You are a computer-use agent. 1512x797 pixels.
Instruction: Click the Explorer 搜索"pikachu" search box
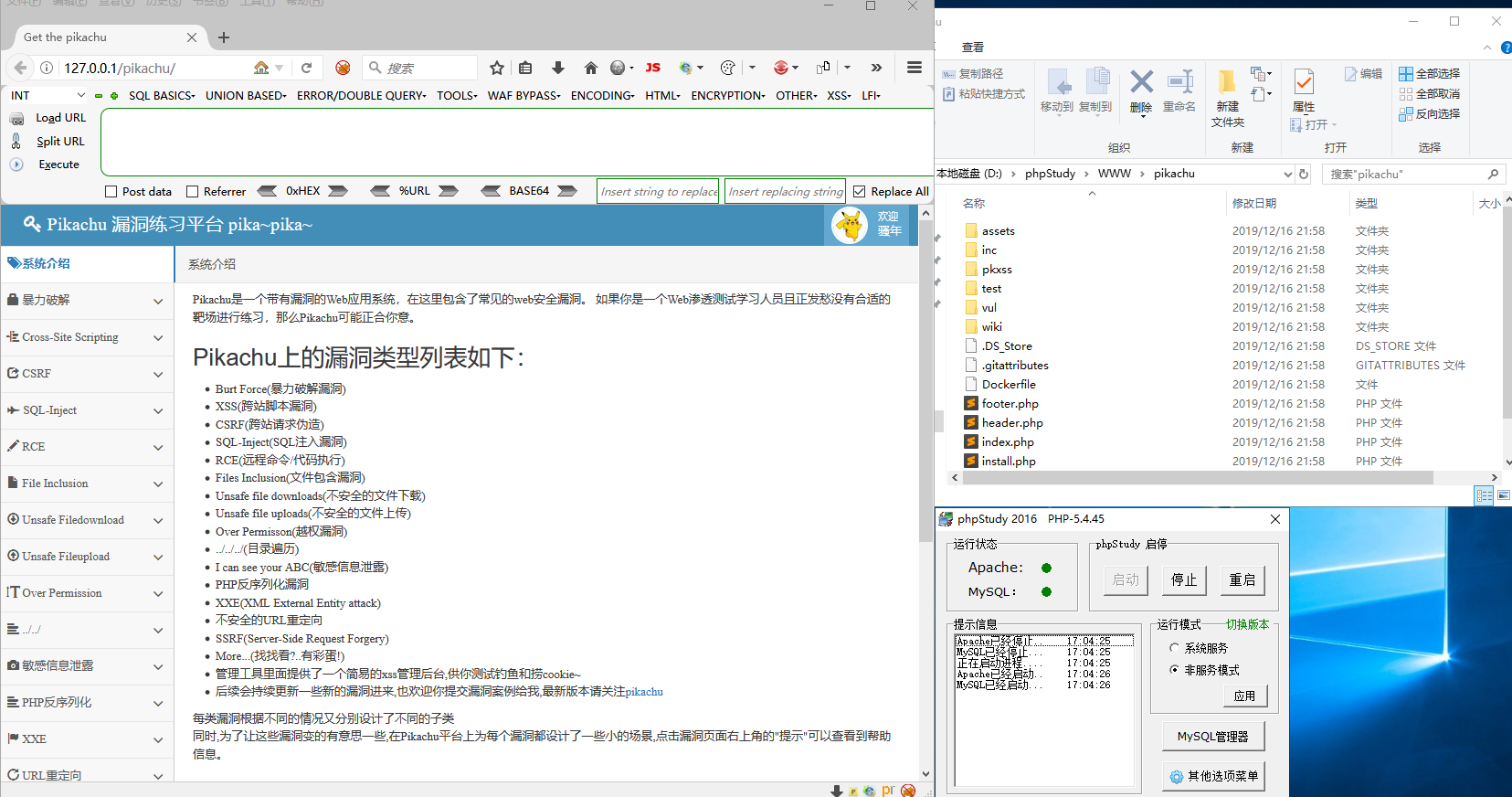tap(1413, 174)
